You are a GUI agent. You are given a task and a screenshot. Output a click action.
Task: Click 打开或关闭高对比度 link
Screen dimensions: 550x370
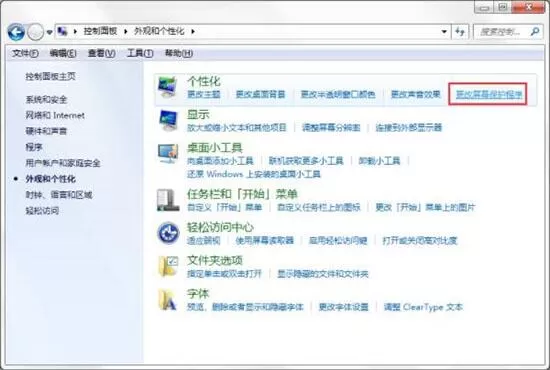click(420, 241)
